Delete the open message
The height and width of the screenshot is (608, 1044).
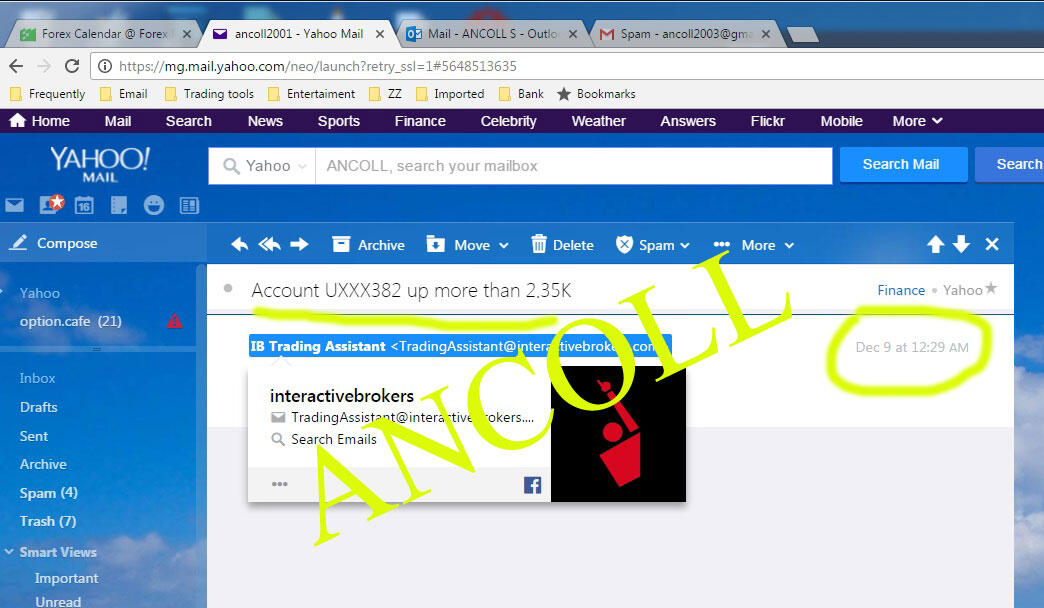[x=563, y=244]
